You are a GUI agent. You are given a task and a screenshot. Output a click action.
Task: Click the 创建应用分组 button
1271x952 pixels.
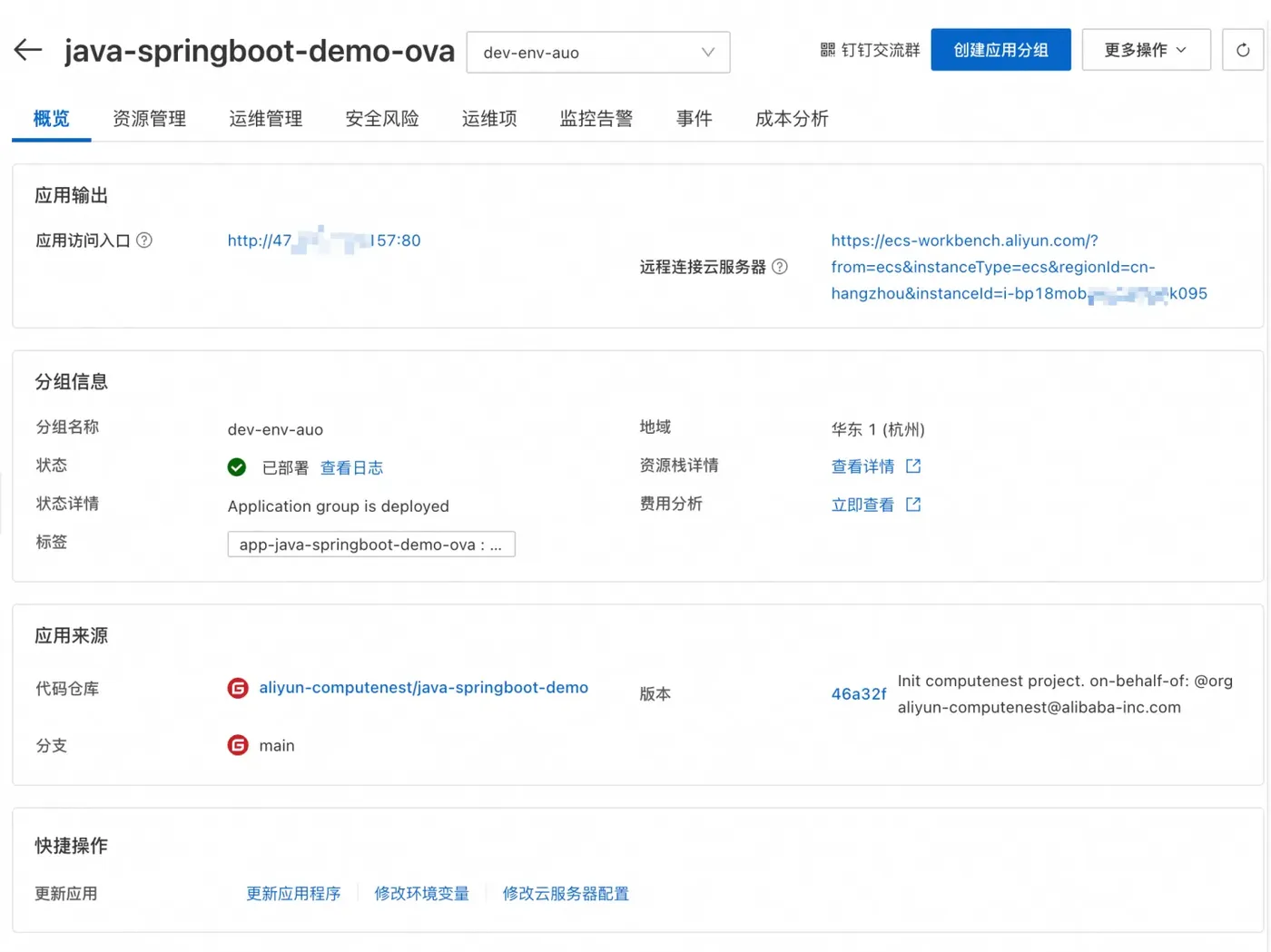pyautogui.click(x=1000, y=50)
